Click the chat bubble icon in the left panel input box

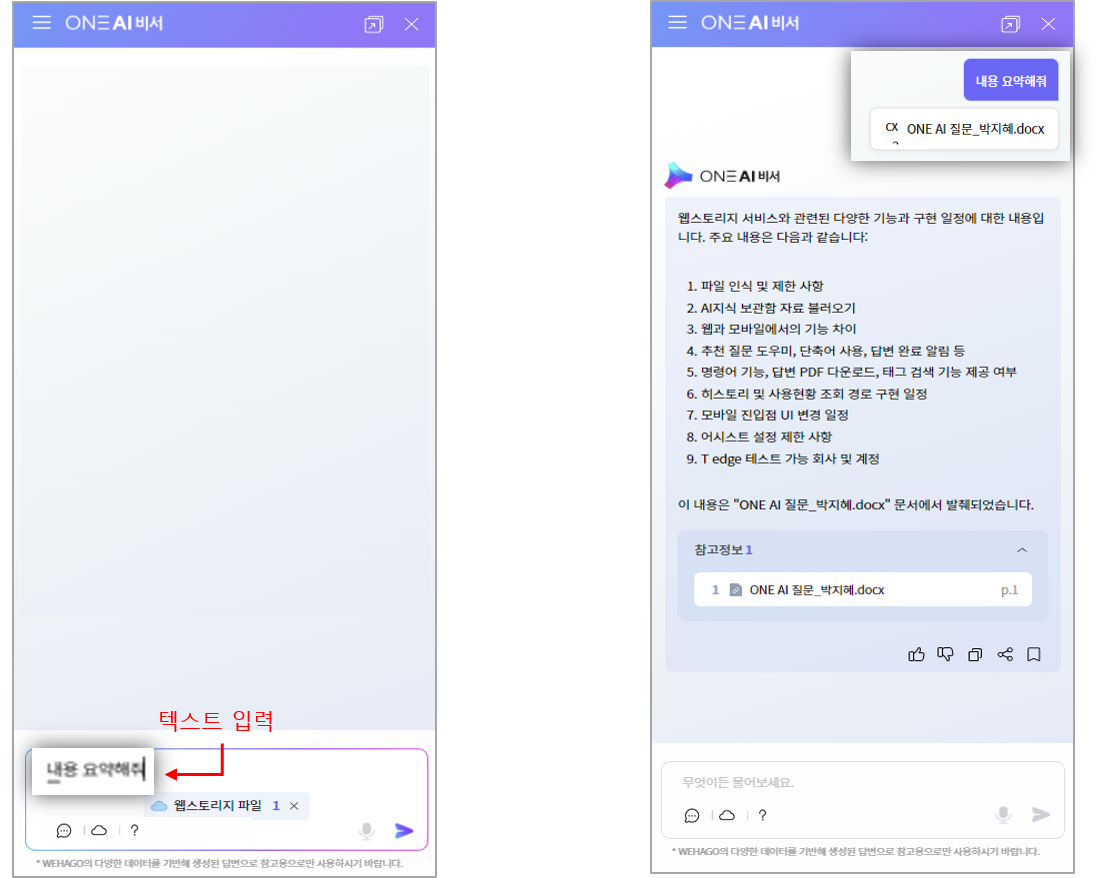(x=64, y=831)
